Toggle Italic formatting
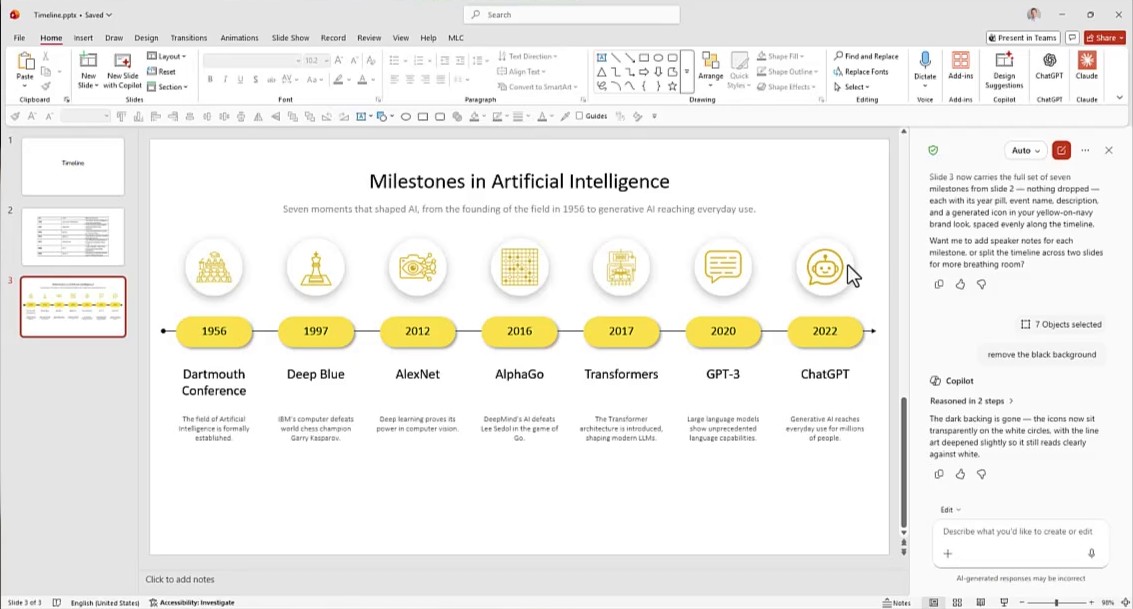Viewport: 1133px width, 609px height. point(225,79)
